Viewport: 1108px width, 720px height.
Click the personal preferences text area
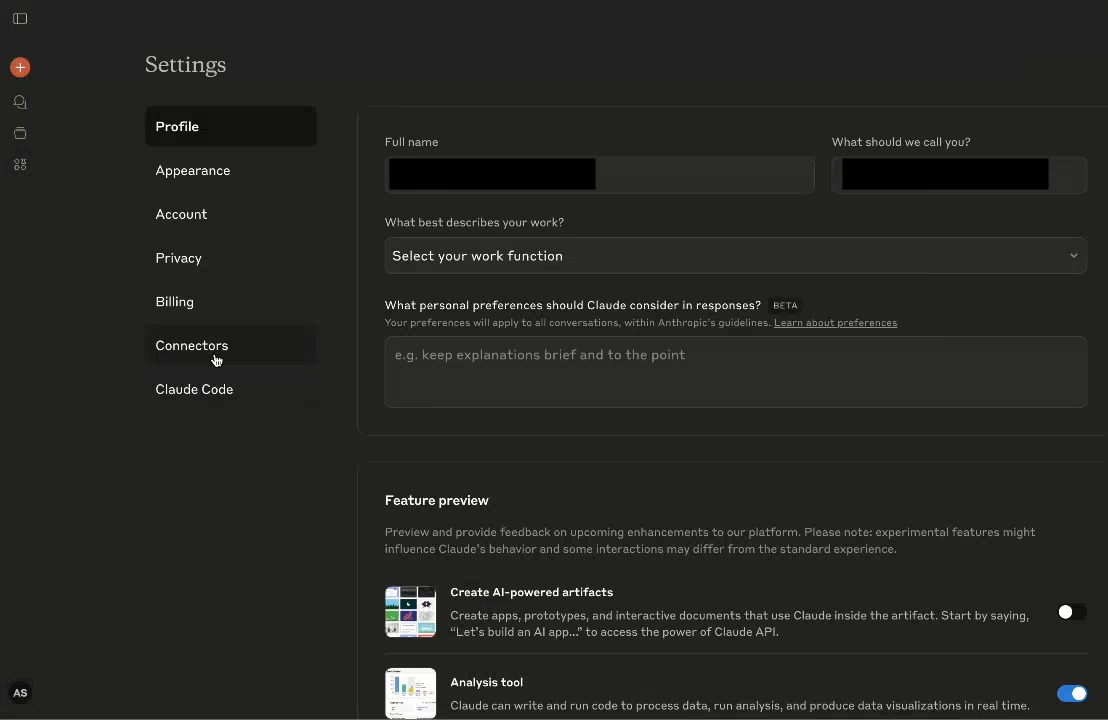735,372
